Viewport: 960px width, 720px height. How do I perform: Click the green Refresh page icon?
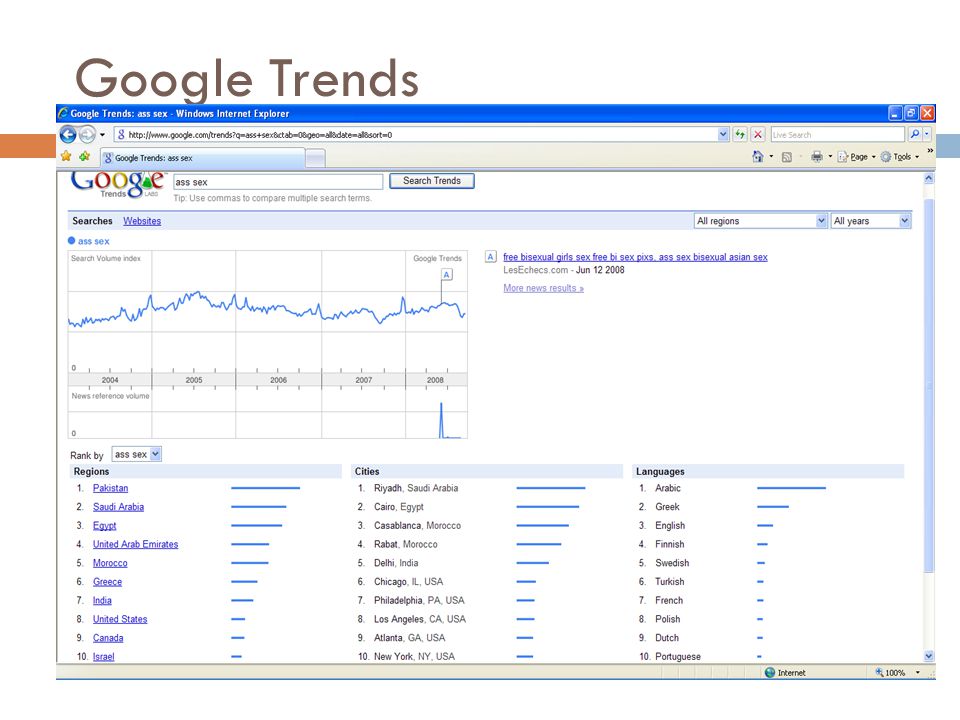(740, 135)
